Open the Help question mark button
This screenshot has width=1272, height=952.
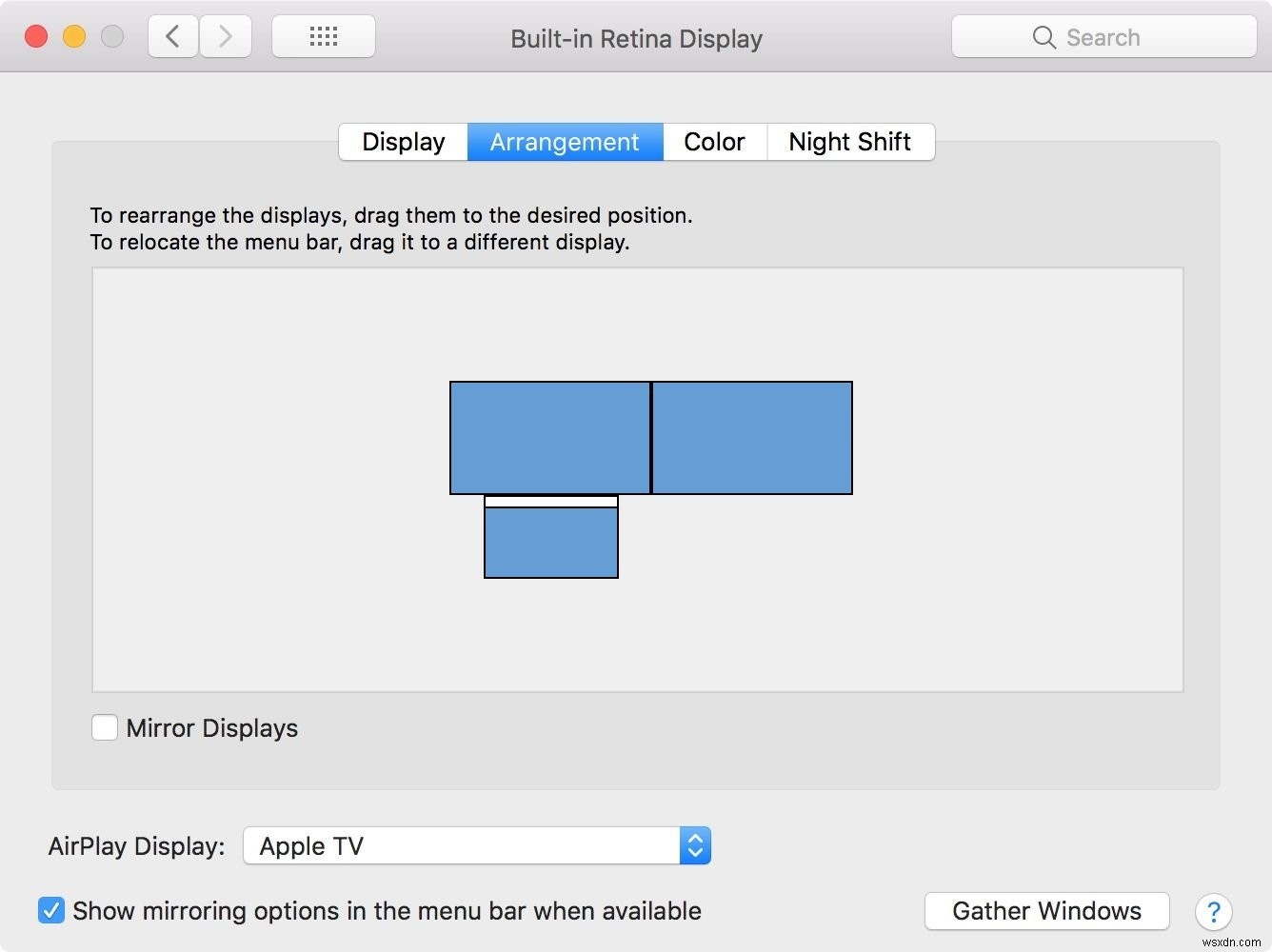1213,912
